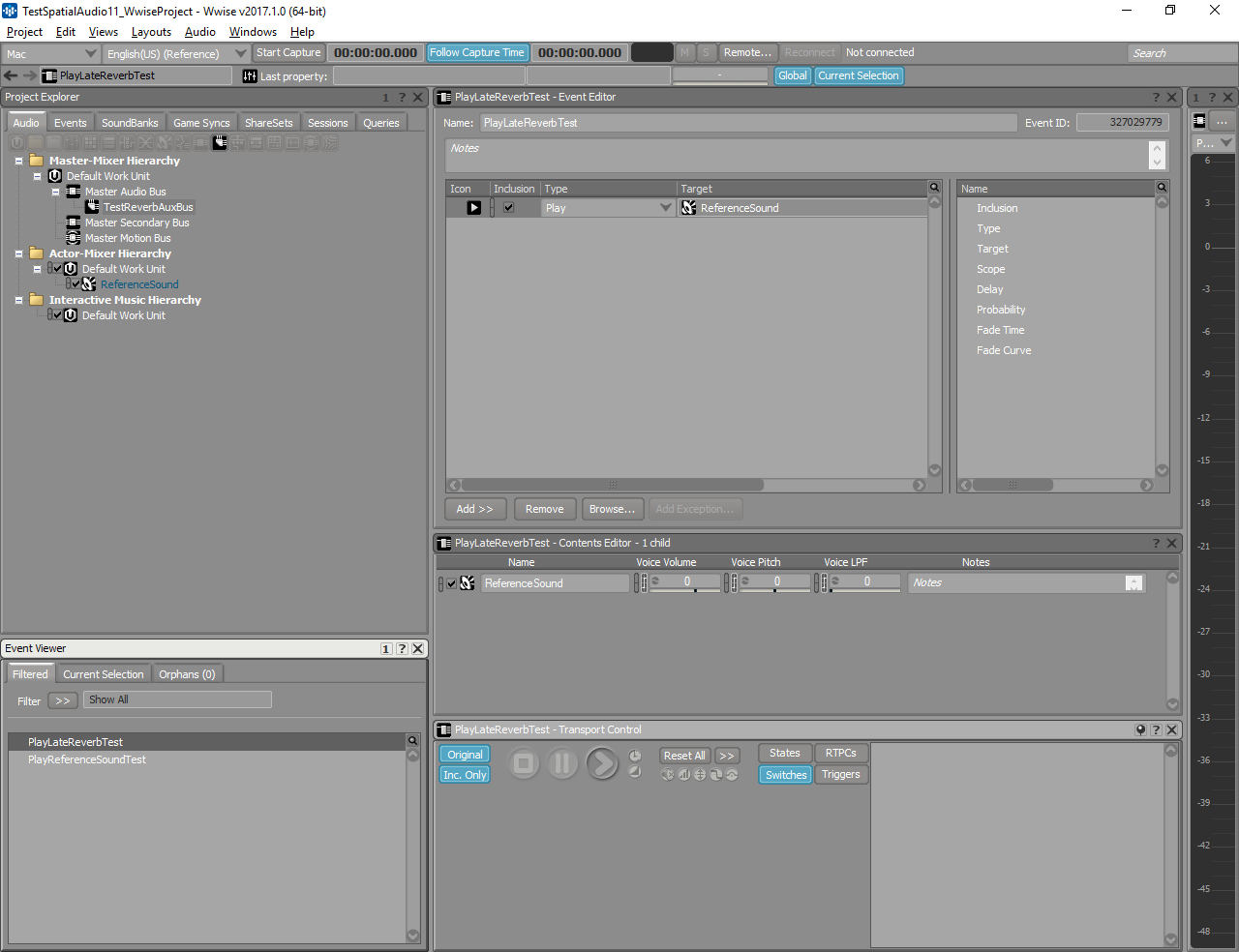
Task: Click the Voice Pitch slider of ReferenceSound
Action: (x=774, y=582)
